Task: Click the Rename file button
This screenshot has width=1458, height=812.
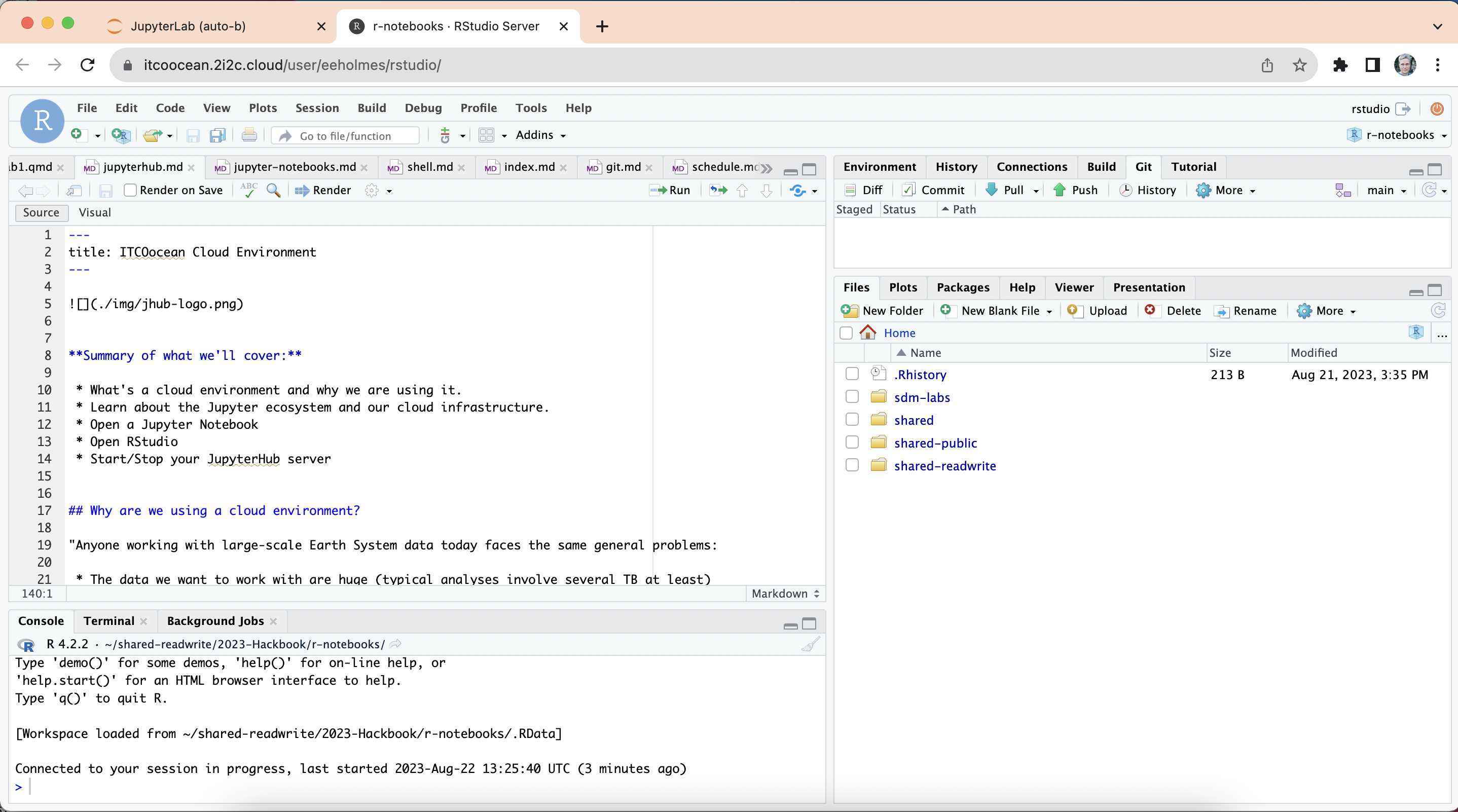Action: click(1246, 311)
